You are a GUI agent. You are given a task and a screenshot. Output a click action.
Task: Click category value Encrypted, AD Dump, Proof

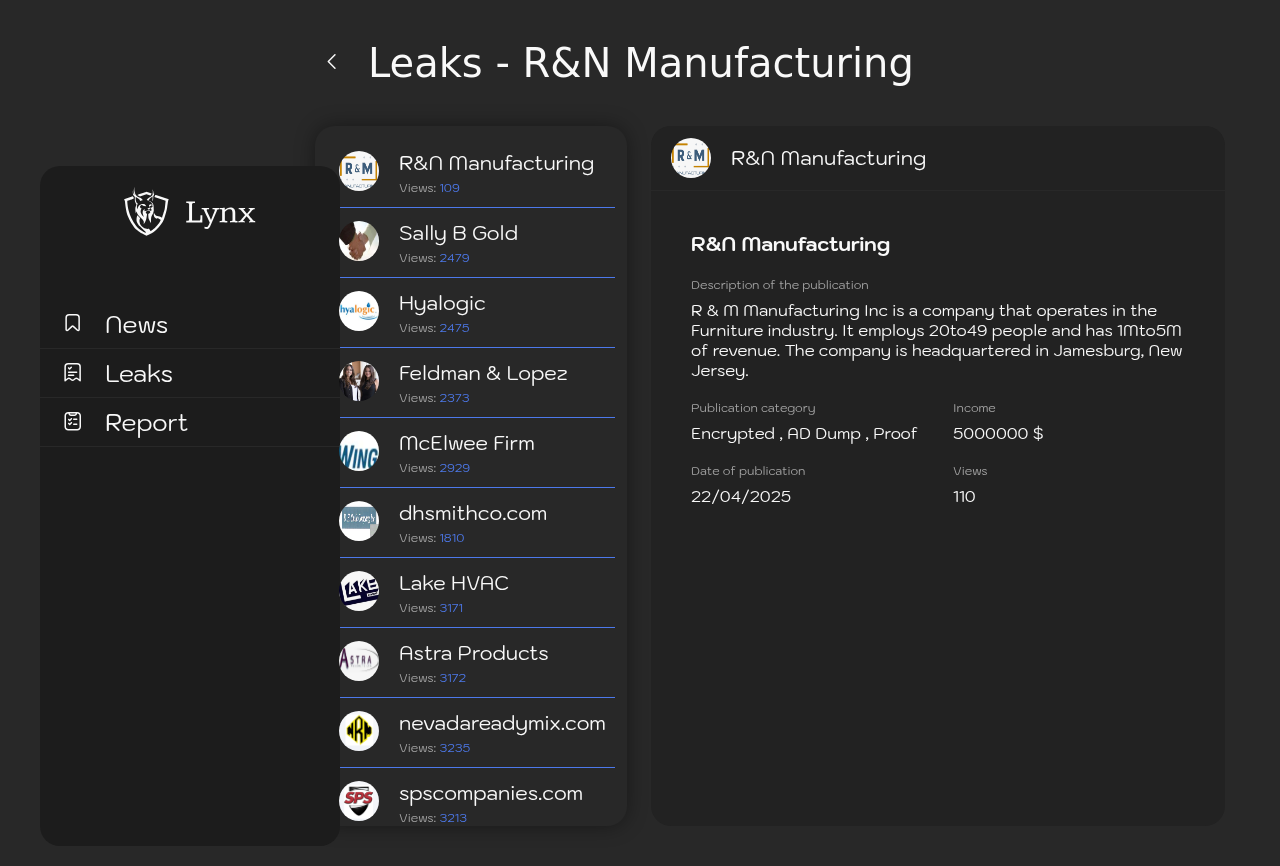(804, 434)
